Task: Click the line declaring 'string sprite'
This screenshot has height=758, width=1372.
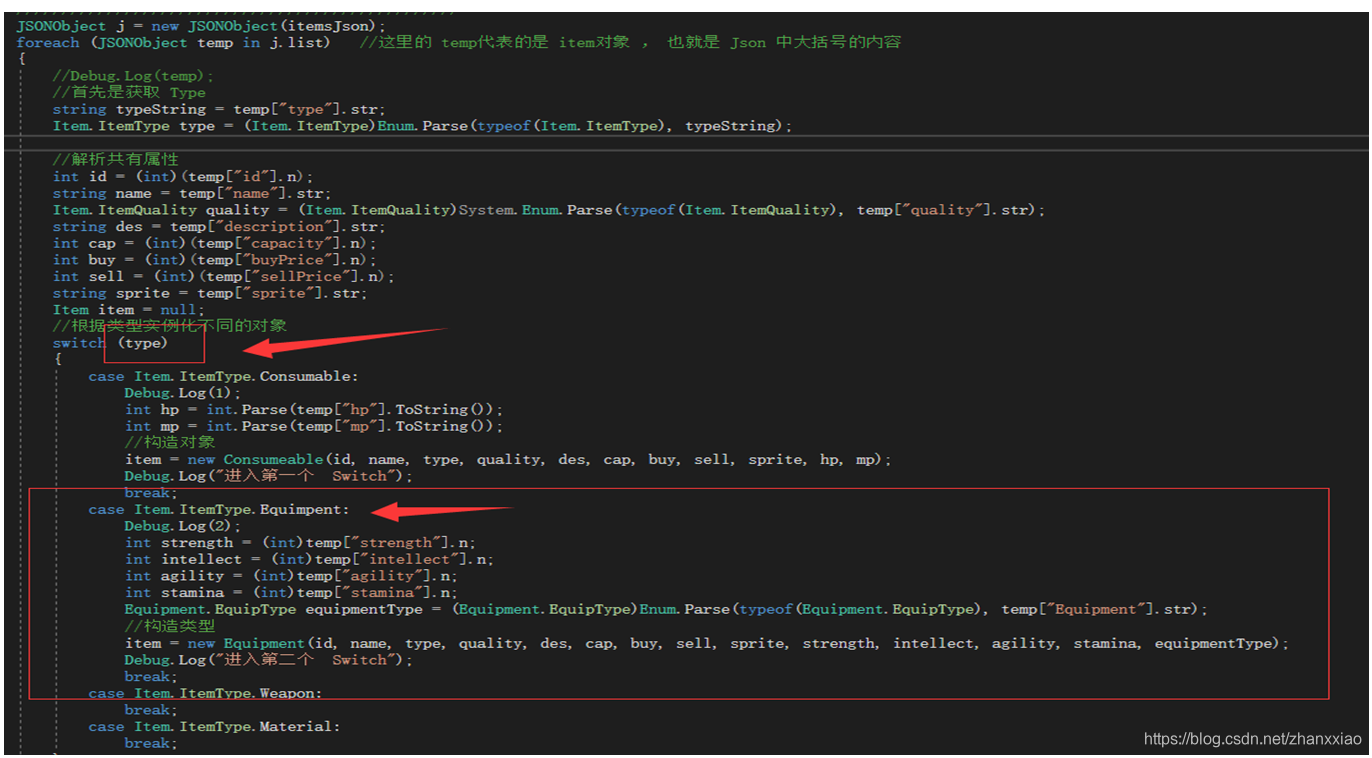Action: [x=210, y=293]
